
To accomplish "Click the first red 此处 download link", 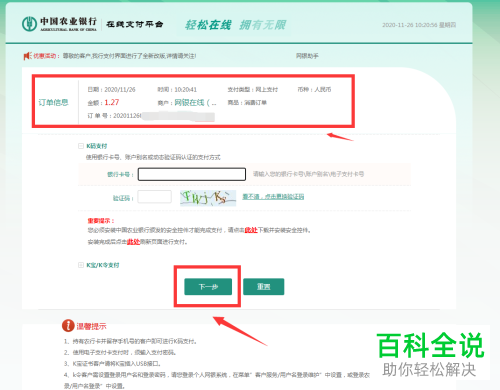I will tap(251, 230).
